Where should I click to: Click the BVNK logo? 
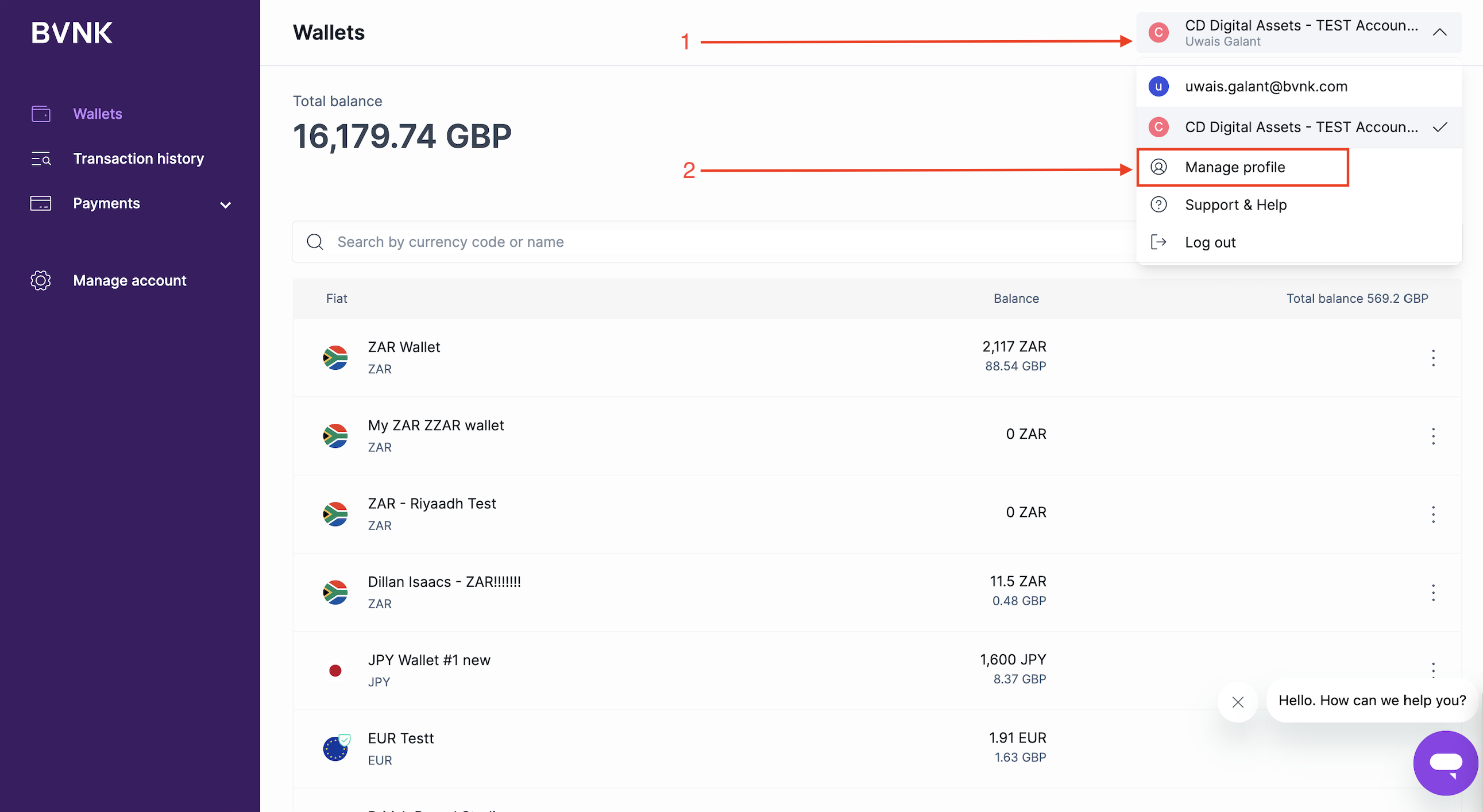click(x=72, y=33)
